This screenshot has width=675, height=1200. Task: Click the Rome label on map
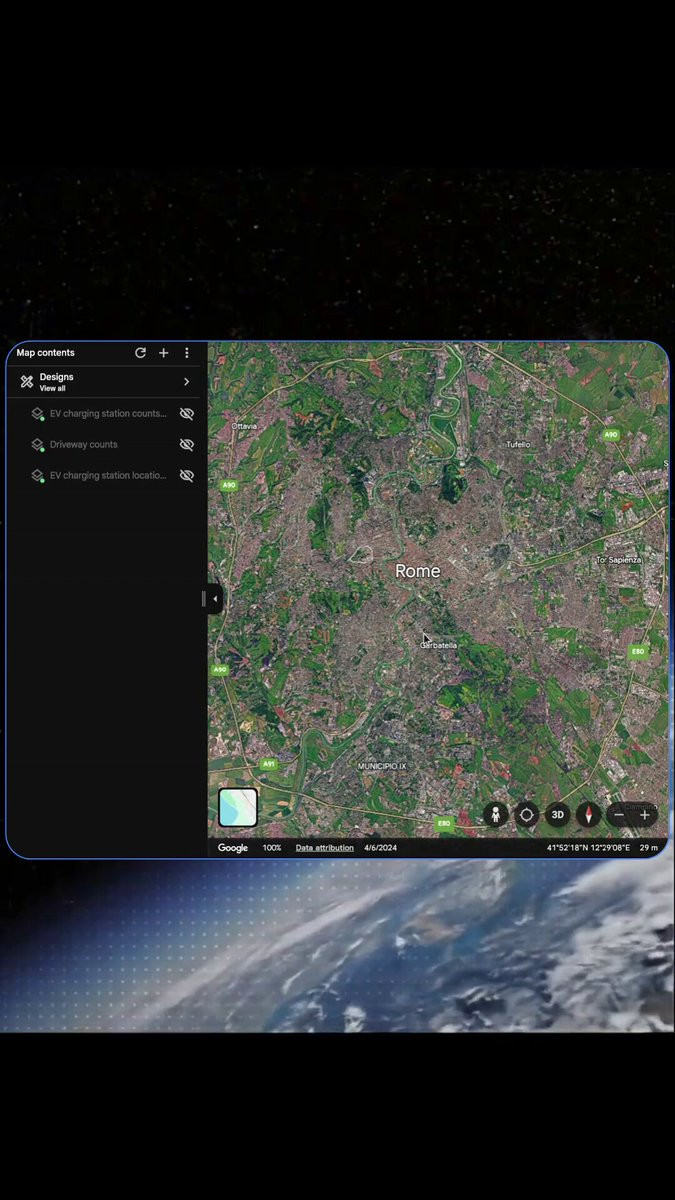tap(417, 571)
